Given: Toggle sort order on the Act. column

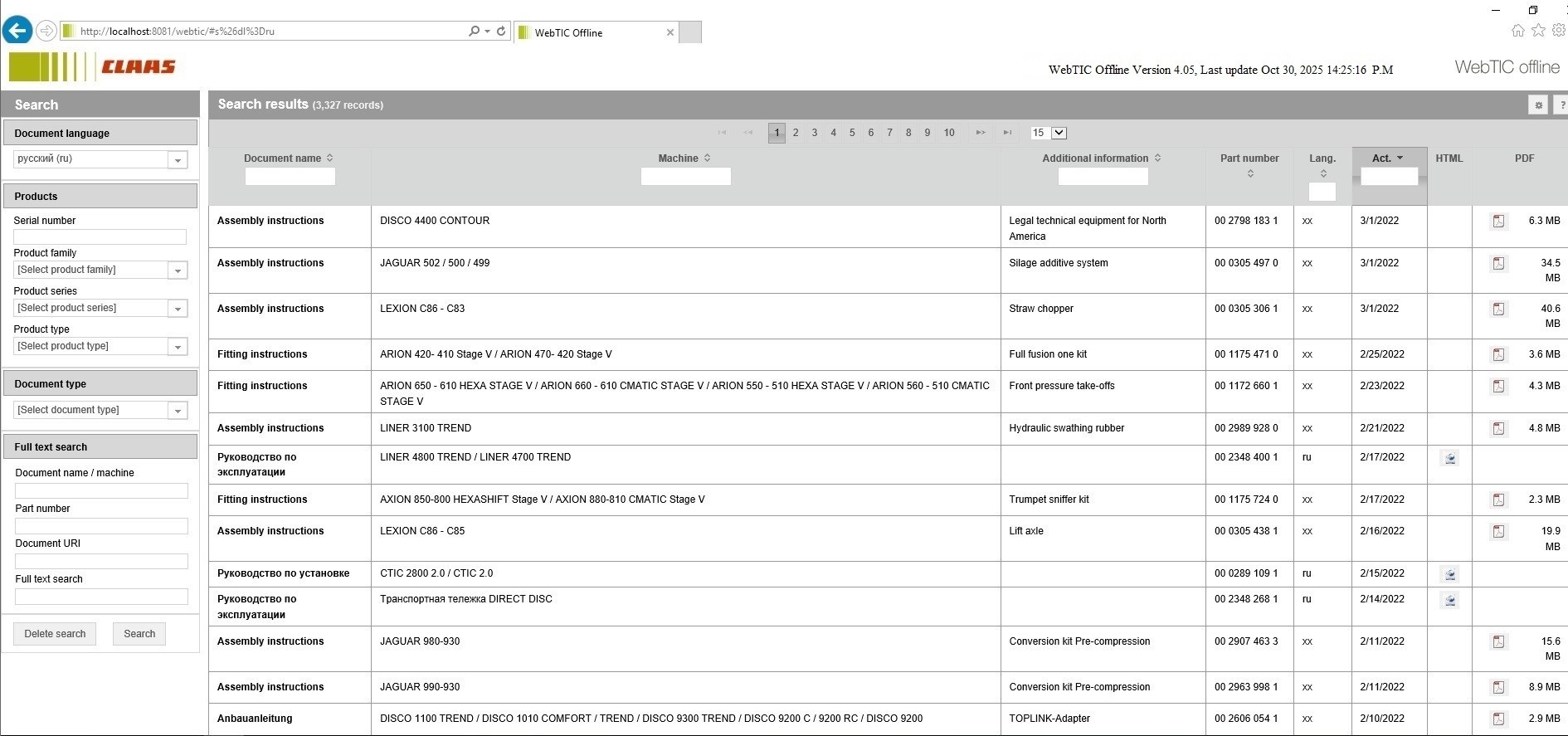Looking at the screenshot, I should point(1388,158).
